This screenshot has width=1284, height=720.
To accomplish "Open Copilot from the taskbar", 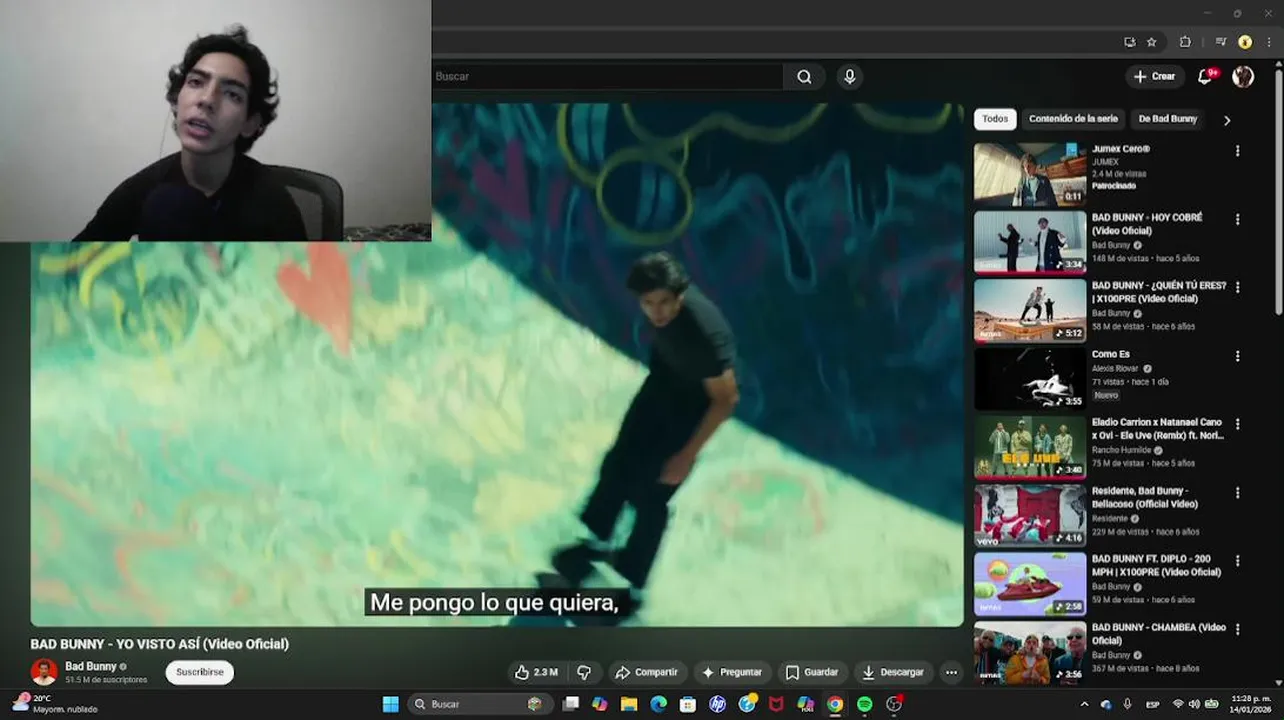I will tap(599, 704).
